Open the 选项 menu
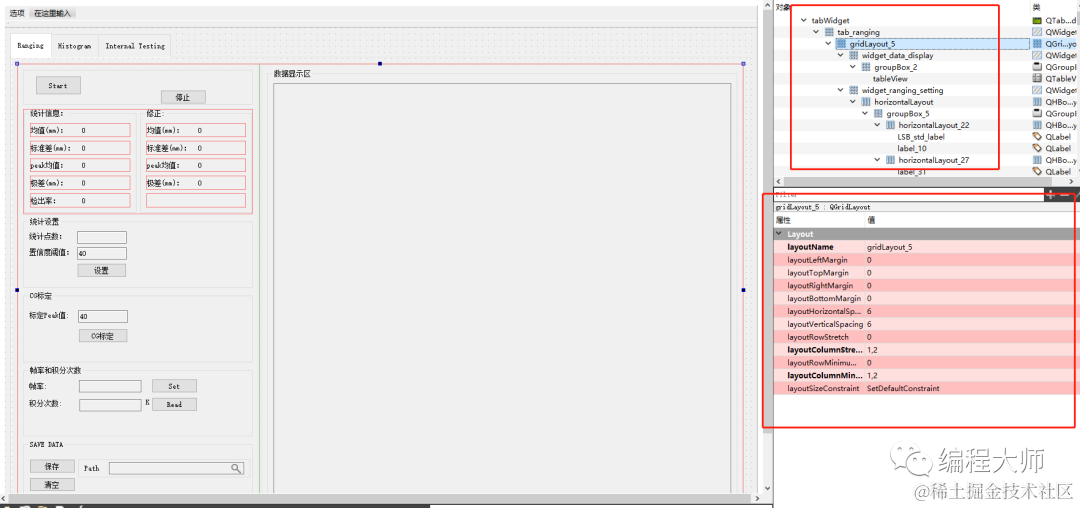The width and height of the screenshot is (1080, 508). (17, 13)
